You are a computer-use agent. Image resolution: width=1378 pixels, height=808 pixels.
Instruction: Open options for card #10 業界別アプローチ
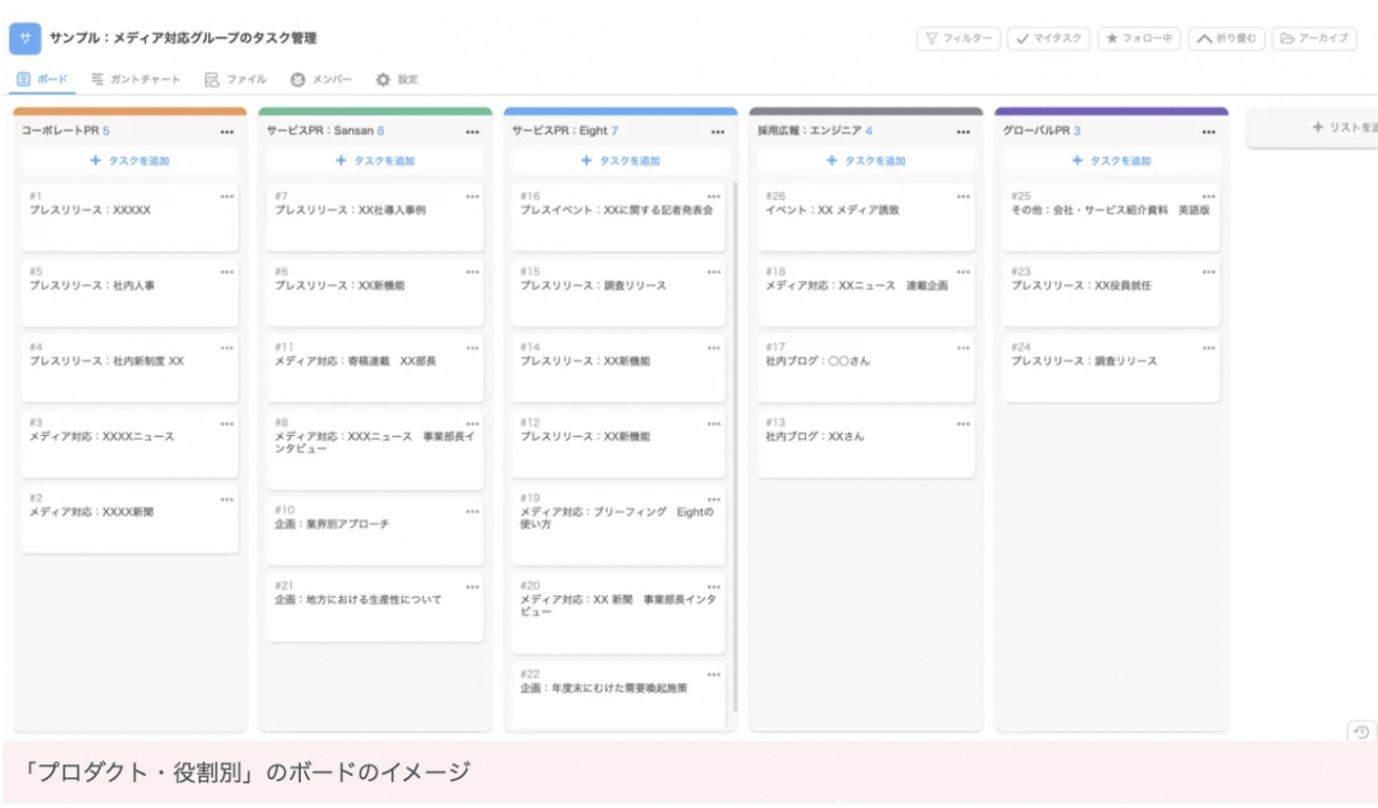472,510
